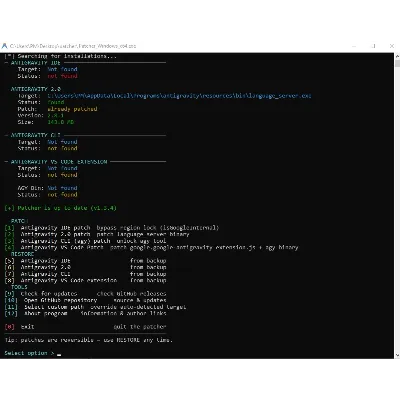The width and height of the screenshot is (400, 400).
Task: Click option 2 Antigravity 2.0 patch line
Action: (x=97, y=234)
